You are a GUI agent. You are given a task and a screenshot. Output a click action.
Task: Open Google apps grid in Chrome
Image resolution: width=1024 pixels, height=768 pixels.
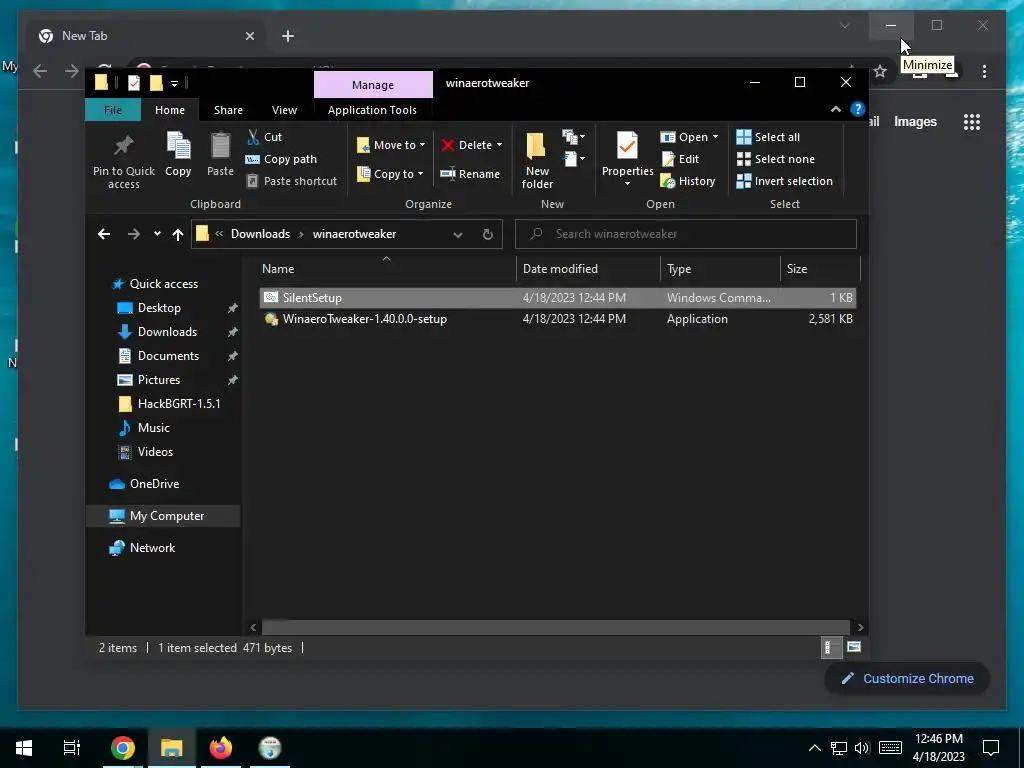pos(972,122)
